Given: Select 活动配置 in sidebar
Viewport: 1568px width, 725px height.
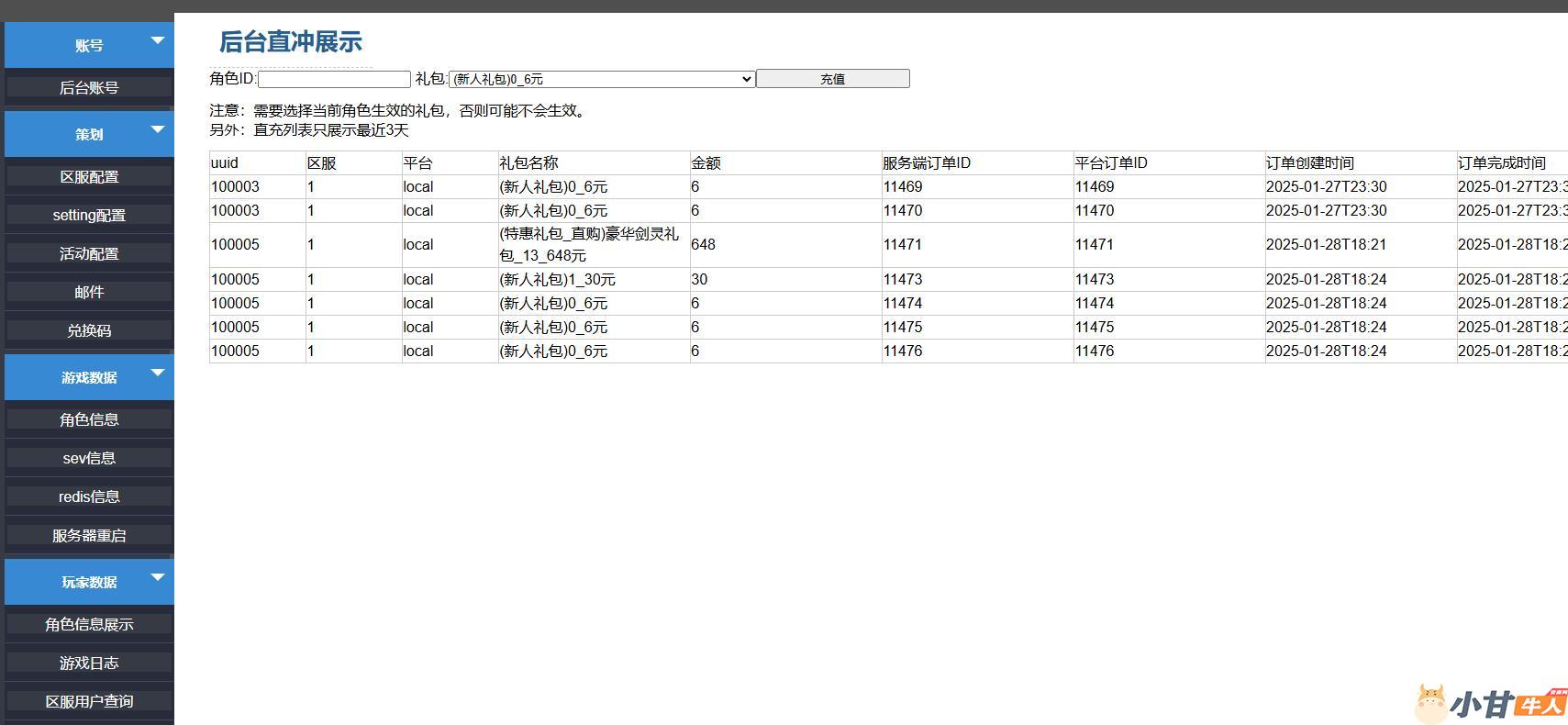Looking at the screenshot, I should [89, 254].
